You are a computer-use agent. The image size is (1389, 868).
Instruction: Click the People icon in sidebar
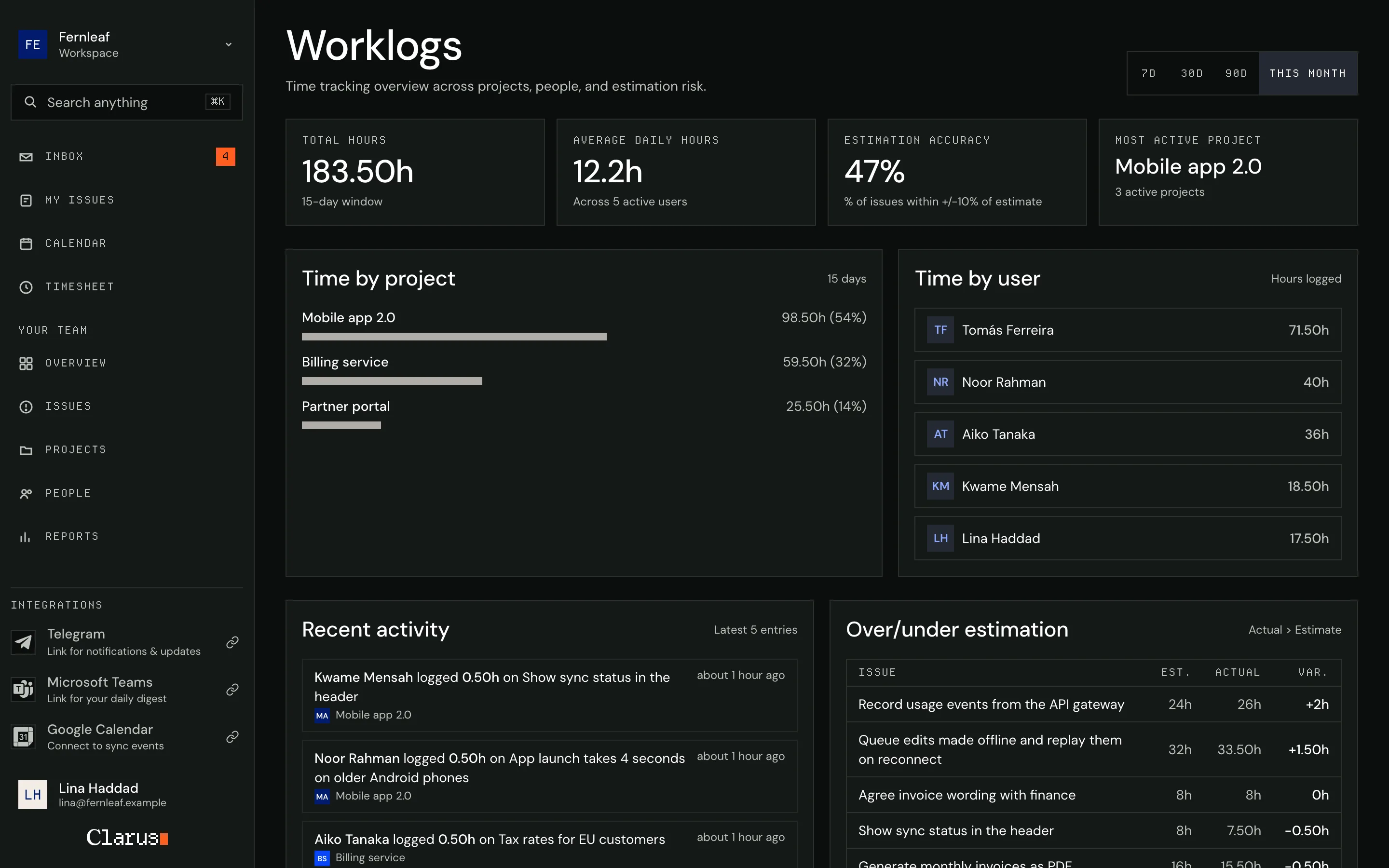[x=26, y=494]
